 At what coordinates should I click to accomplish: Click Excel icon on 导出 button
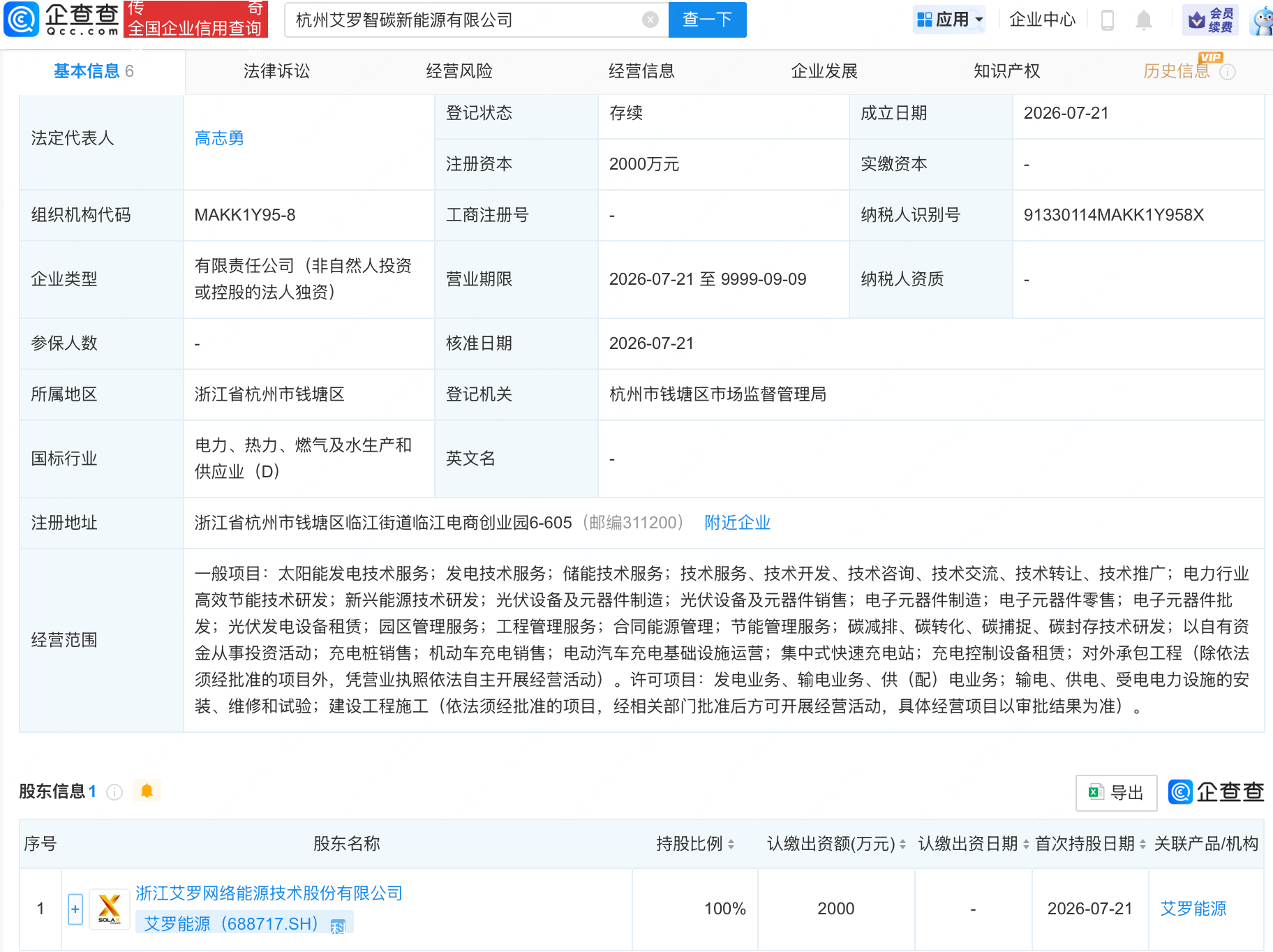tap(1096, 792)
